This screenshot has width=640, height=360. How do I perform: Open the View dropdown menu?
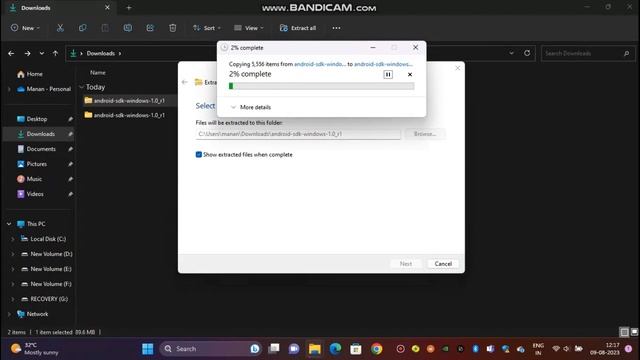click(x=249, y=28)
